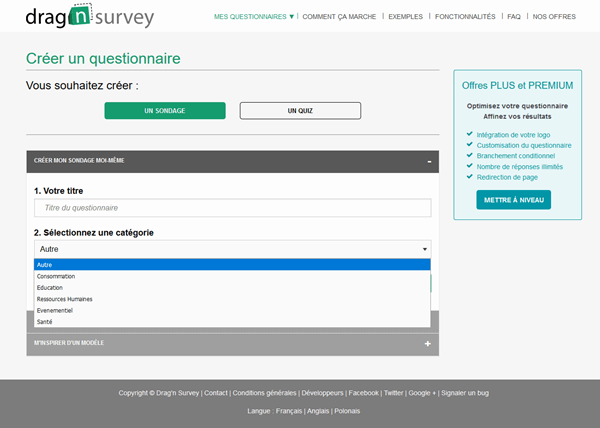Click Mettre à niveau button
Image resolution: width=600 pixels, height=428 pixels.
tap(514, 200)
